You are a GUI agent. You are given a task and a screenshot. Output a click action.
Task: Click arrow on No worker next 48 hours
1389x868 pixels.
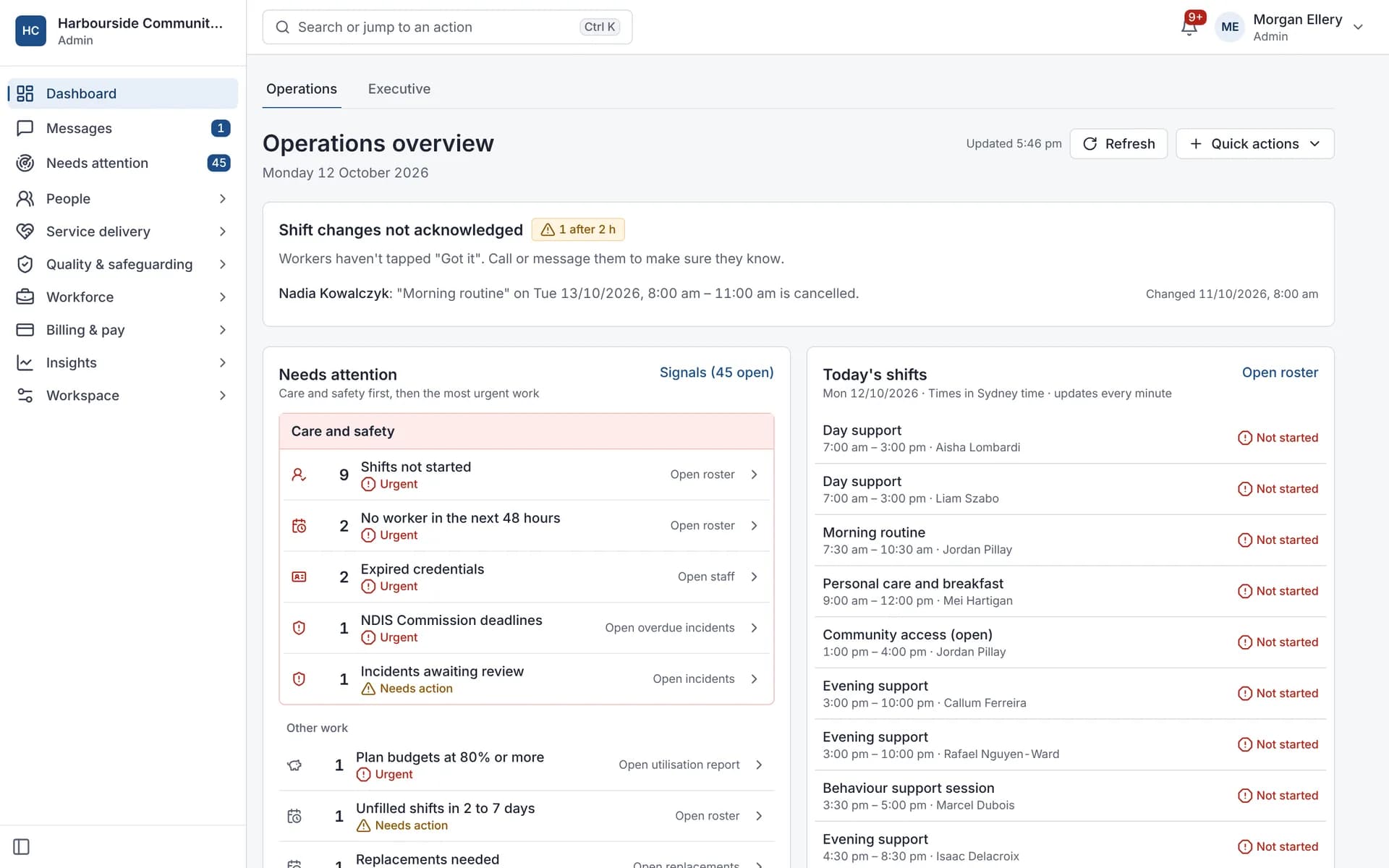click(754, 526)
